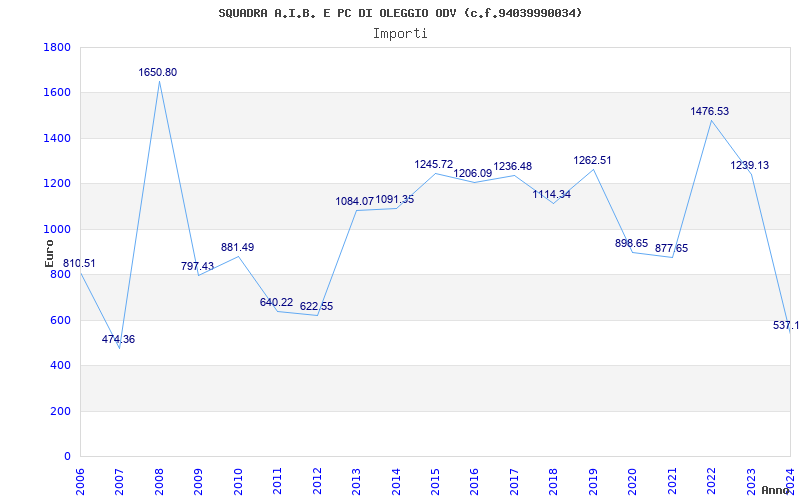This screenshot has width=800, height=500.
Task: Click the 1245.72 data label
Action: coord(434,165)
